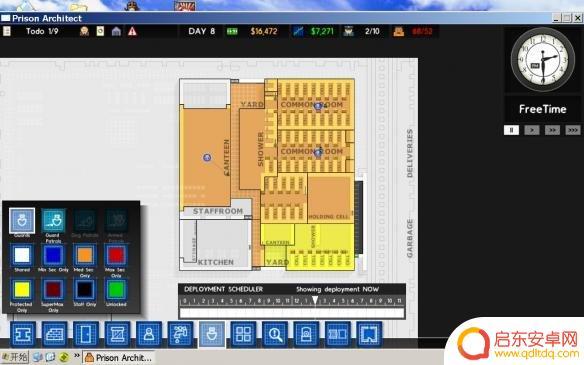Toggle the highlighted Deployment guard toolbar icon
This screenshot has width=584, height=365.
click(212, 334)
